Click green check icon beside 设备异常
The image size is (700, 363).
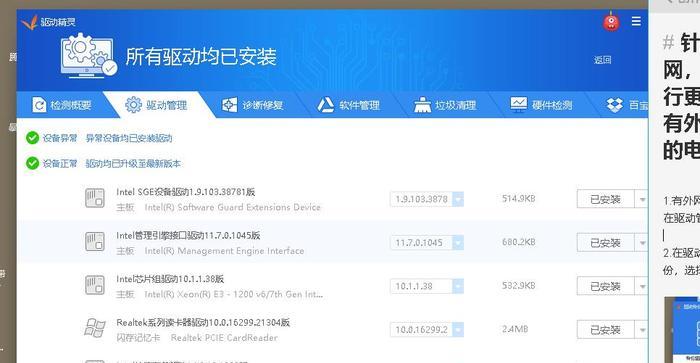[32, 138]
